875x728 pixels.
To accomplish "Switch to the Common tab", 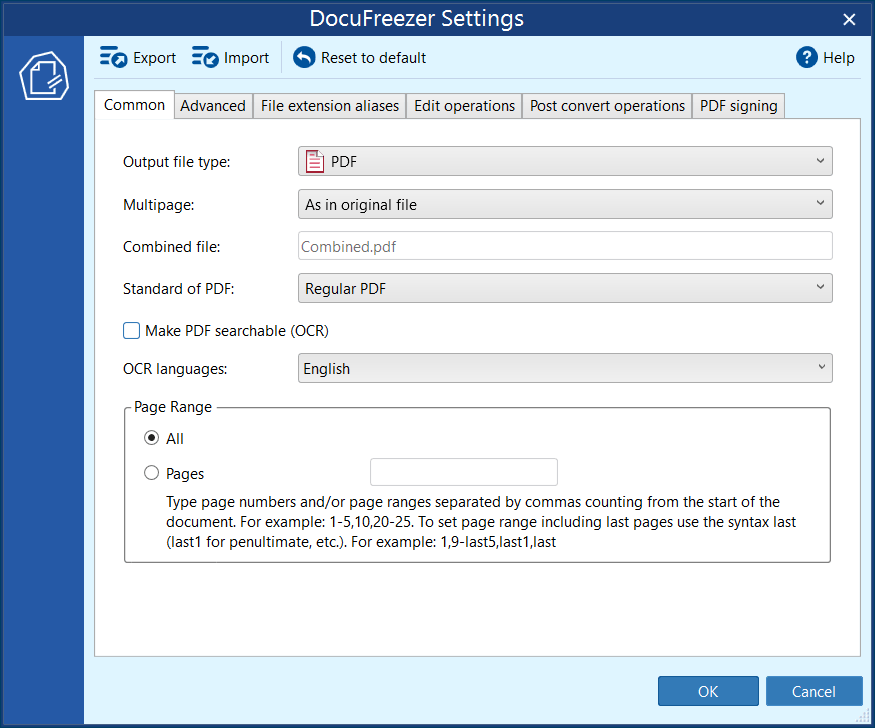I will click(x=134, y=105).
